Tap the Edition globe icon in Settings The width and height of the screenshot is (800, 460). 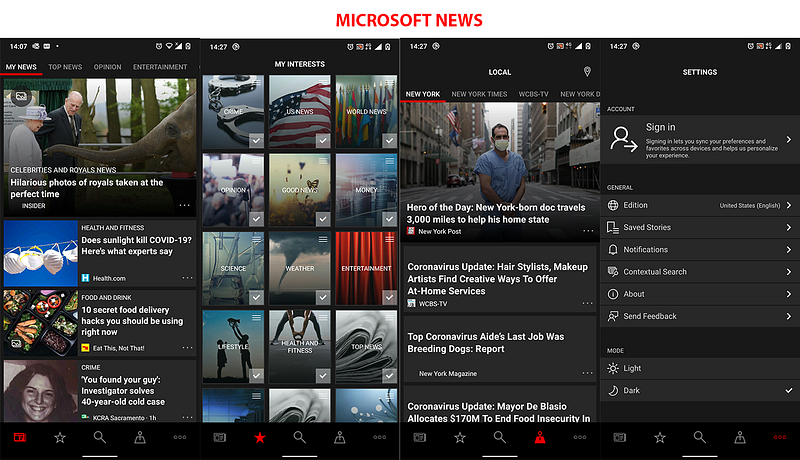(x=613, y=205)
